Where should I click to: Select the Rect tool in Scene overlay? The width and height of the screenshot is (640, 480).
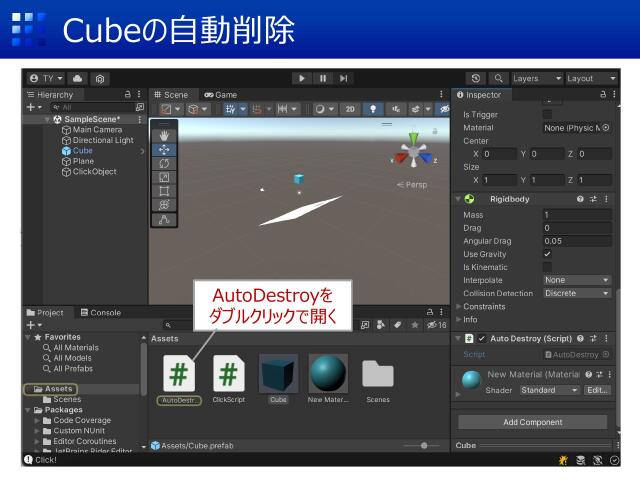point(164,191)
